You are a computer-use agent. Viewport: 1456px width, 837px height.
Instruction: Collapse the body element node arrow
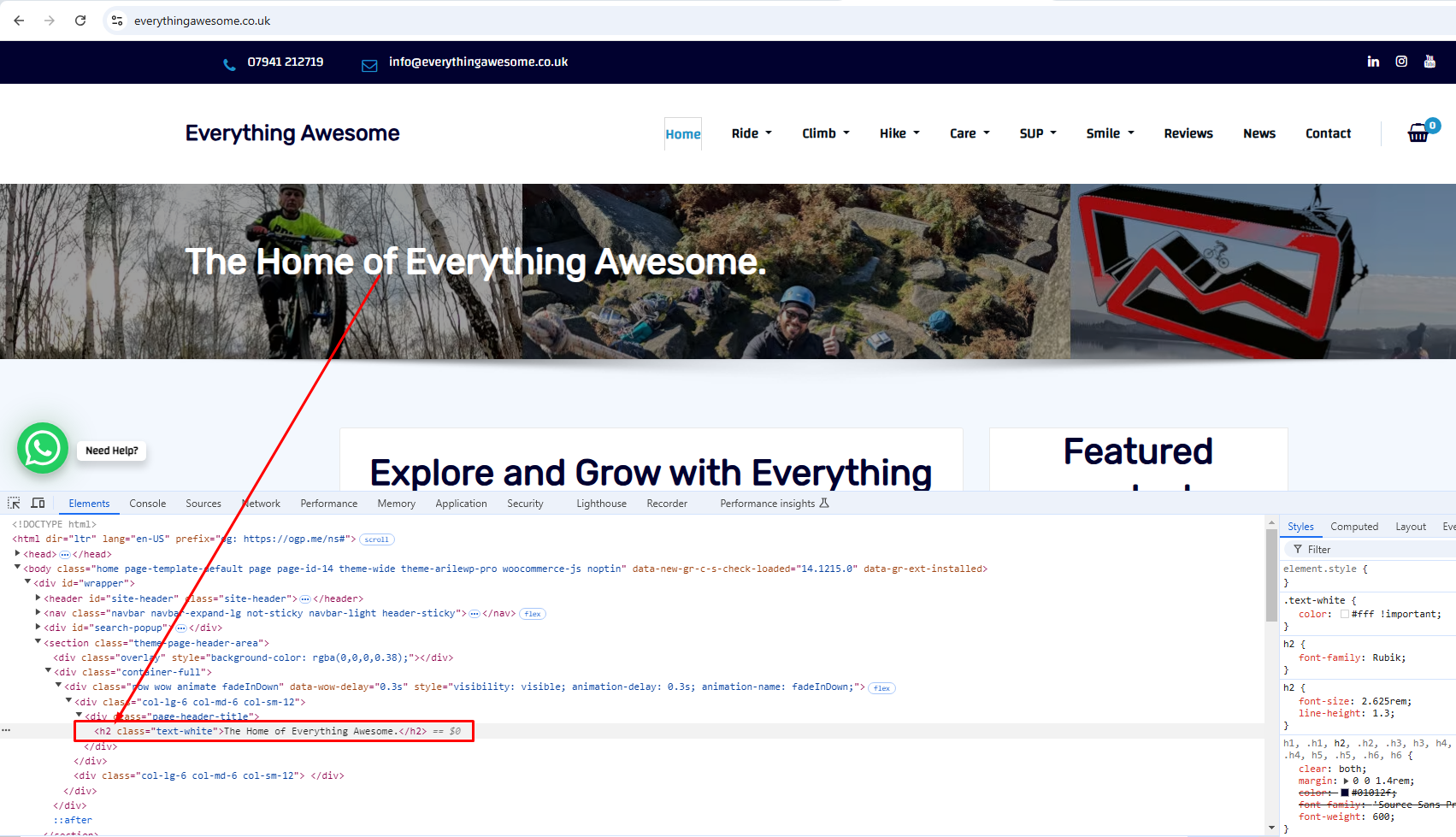click(17, 568)
